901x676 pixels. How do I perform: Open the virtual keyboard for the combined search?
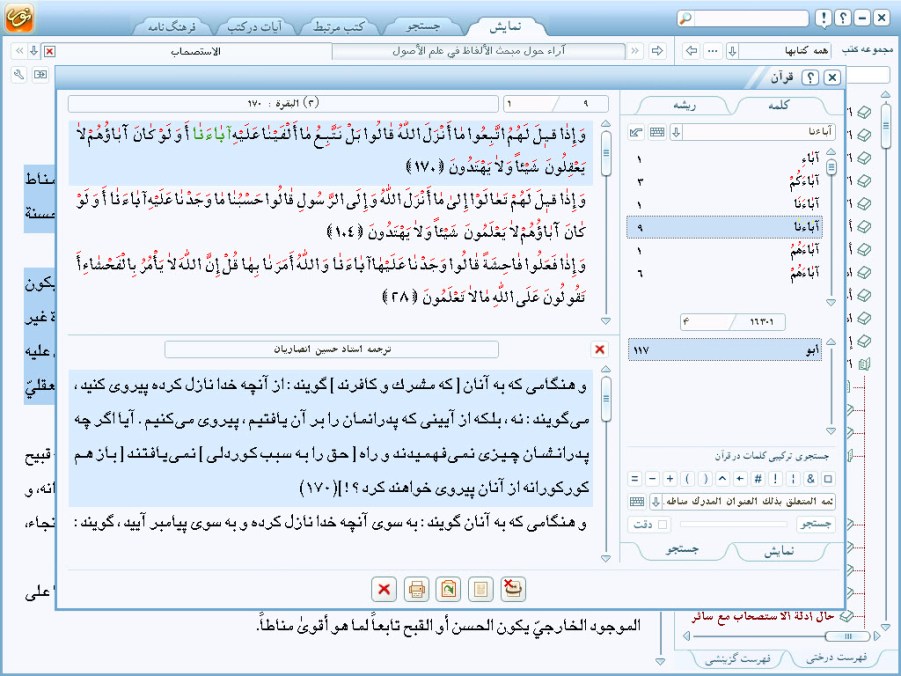tap(637, 501)
